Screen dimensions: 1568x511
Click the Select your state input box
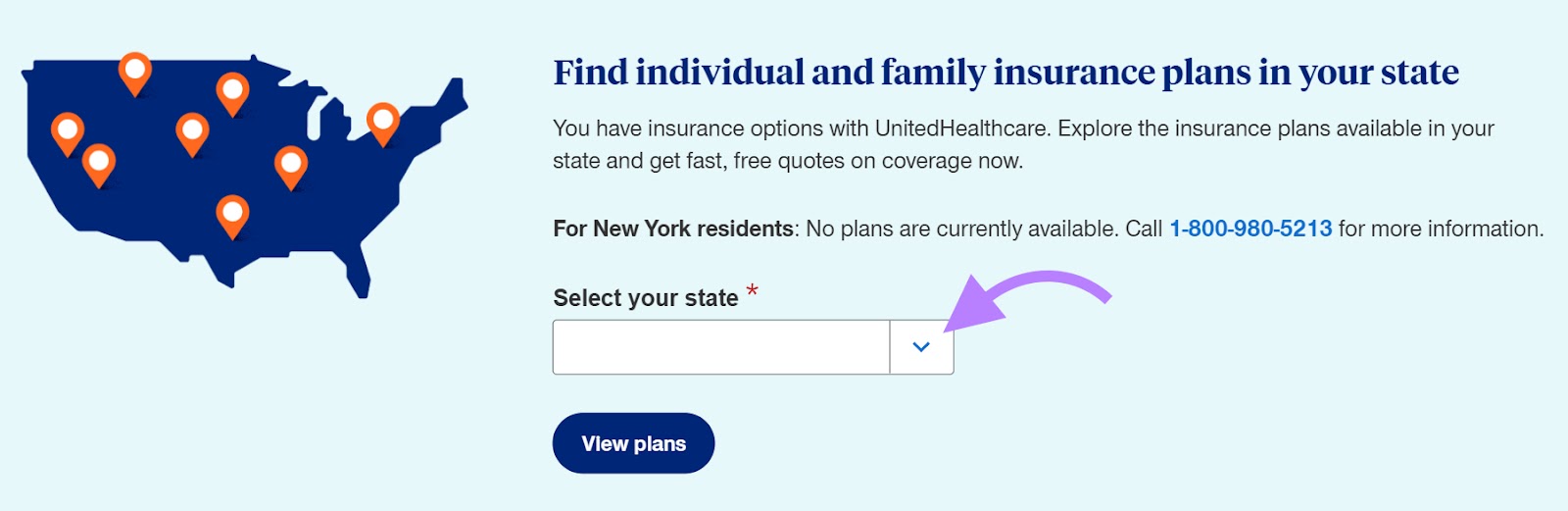(x=721, y=347)
